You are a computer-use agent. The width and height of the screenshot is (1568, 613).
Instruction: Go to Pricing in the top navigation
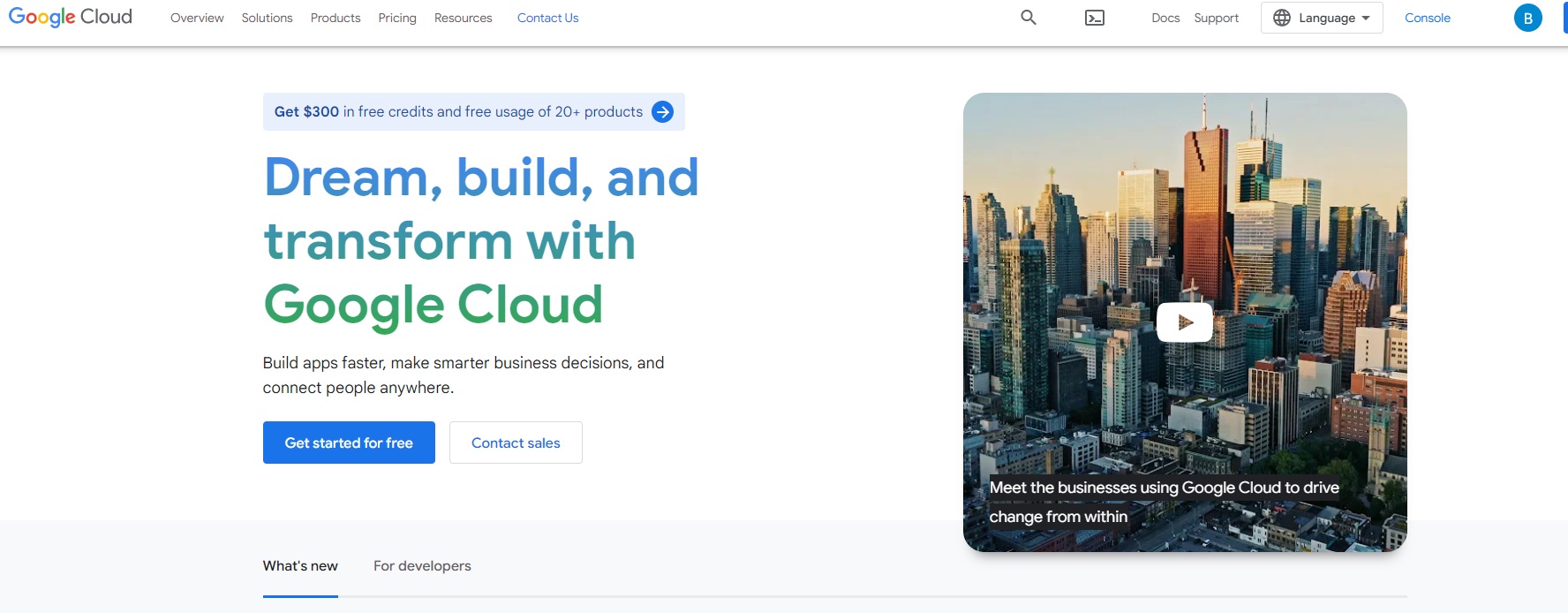(x=397, y=18)
